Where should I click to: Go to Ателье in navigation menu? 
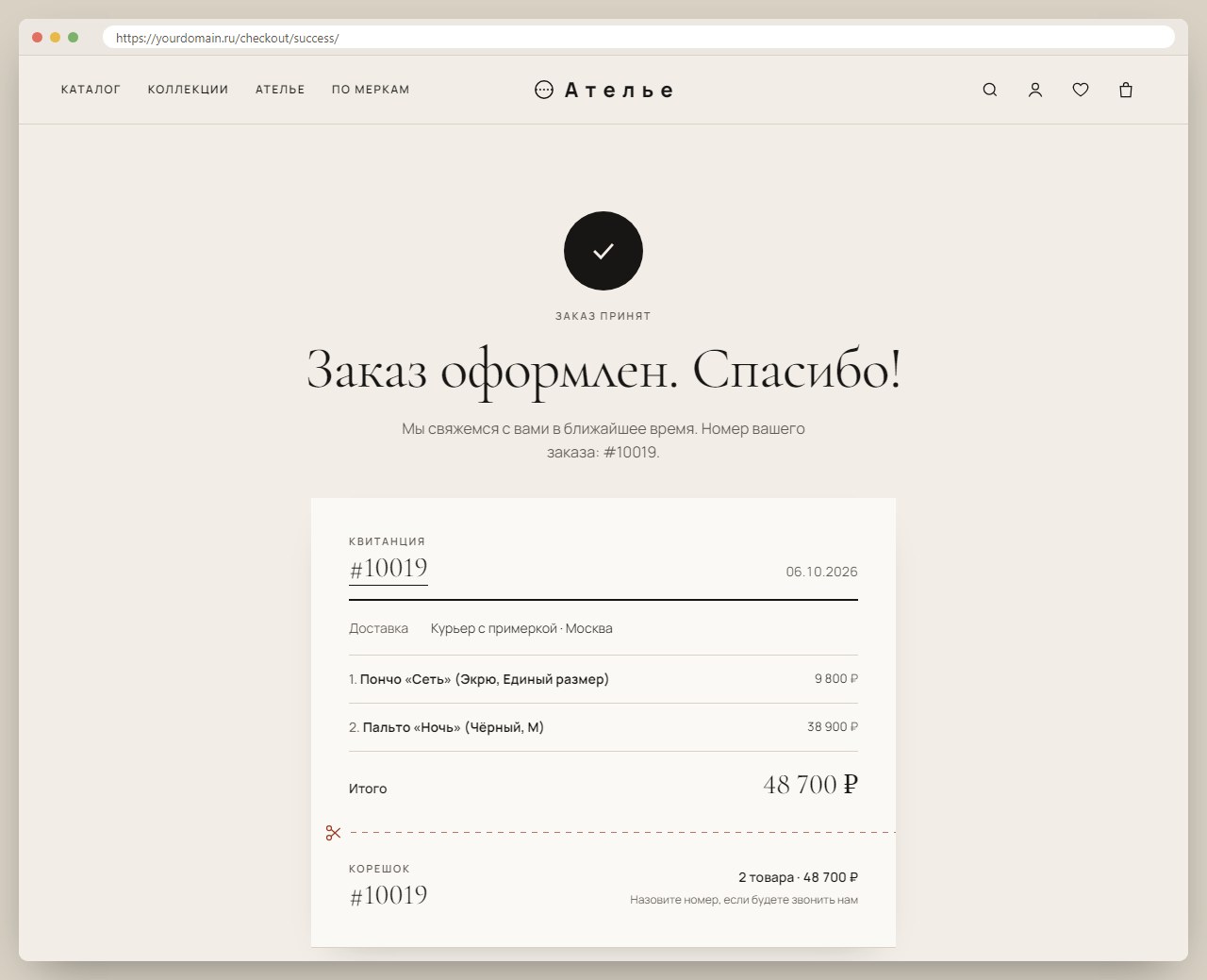point(280,90)
